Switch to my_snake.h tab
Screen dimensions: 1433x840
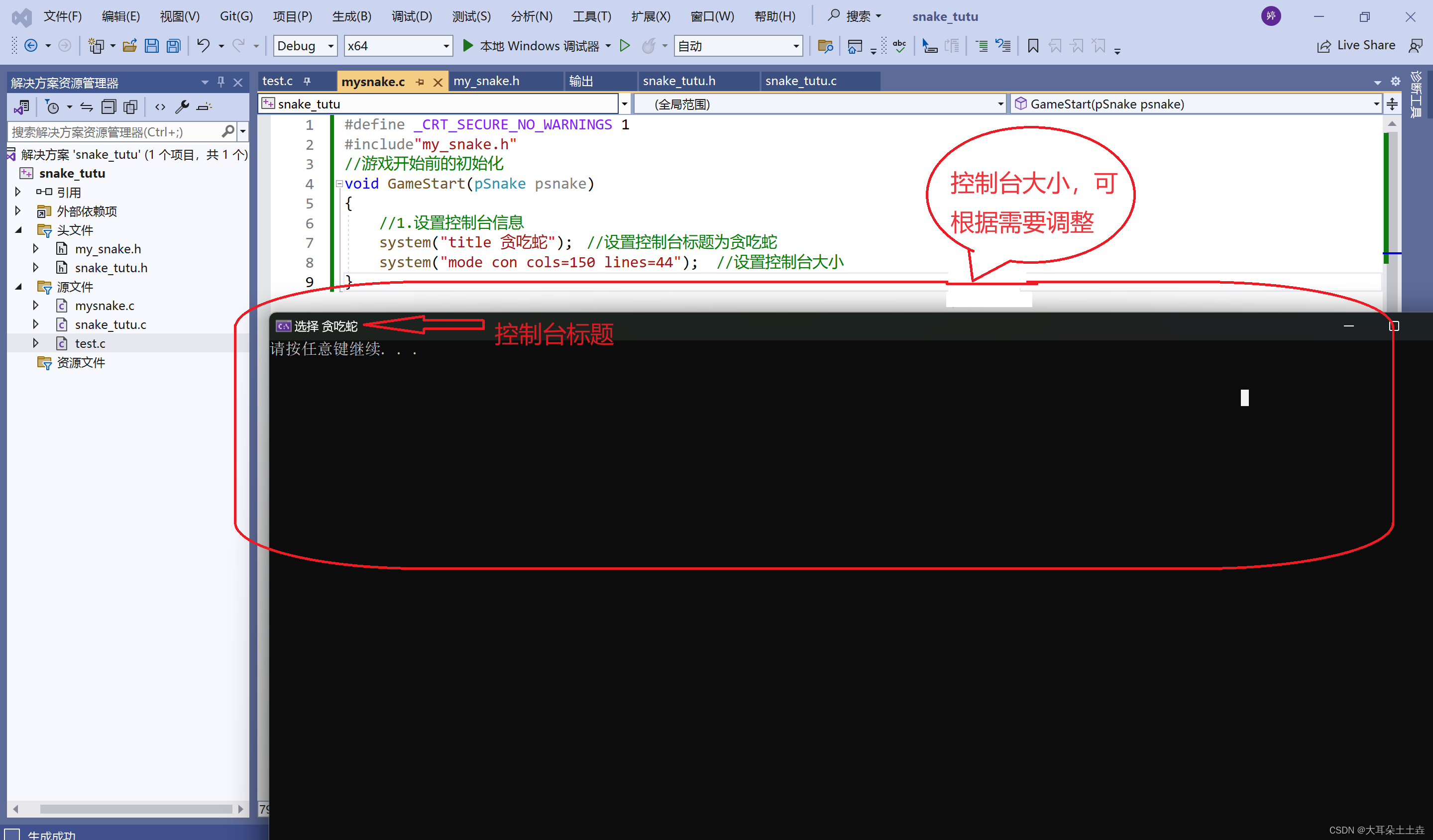pyautogui.click(x=486, y=81)
